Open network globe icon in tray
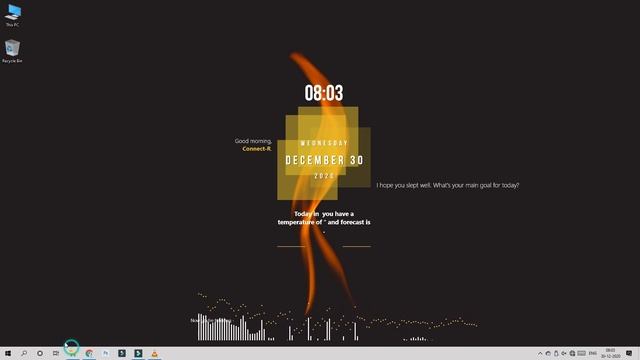Image resolution: width=640 pixels, height=360 pixels. (572, 353)
